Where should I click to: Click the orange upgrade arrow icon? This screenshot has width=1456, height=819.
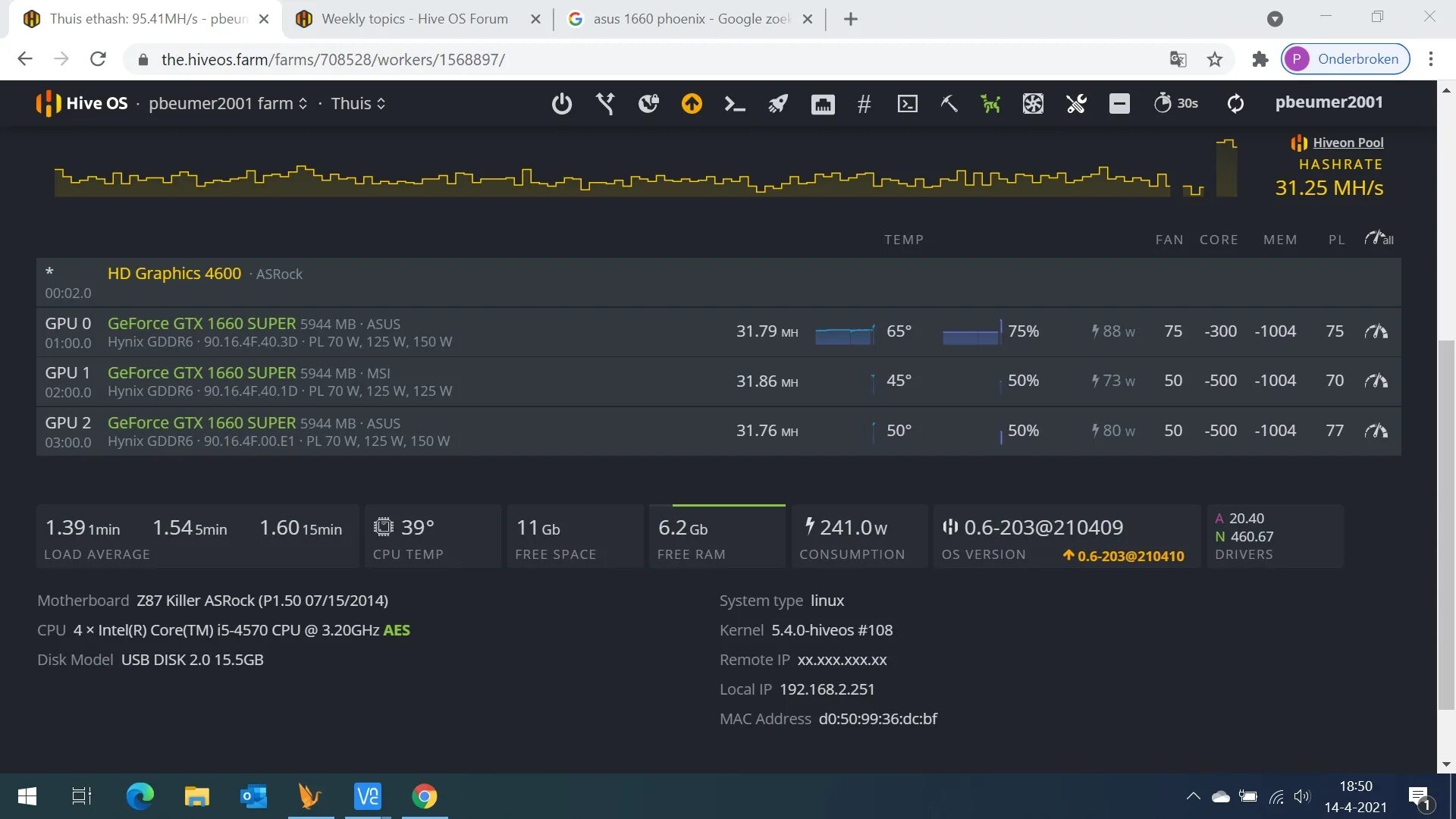tap(691, 103)
